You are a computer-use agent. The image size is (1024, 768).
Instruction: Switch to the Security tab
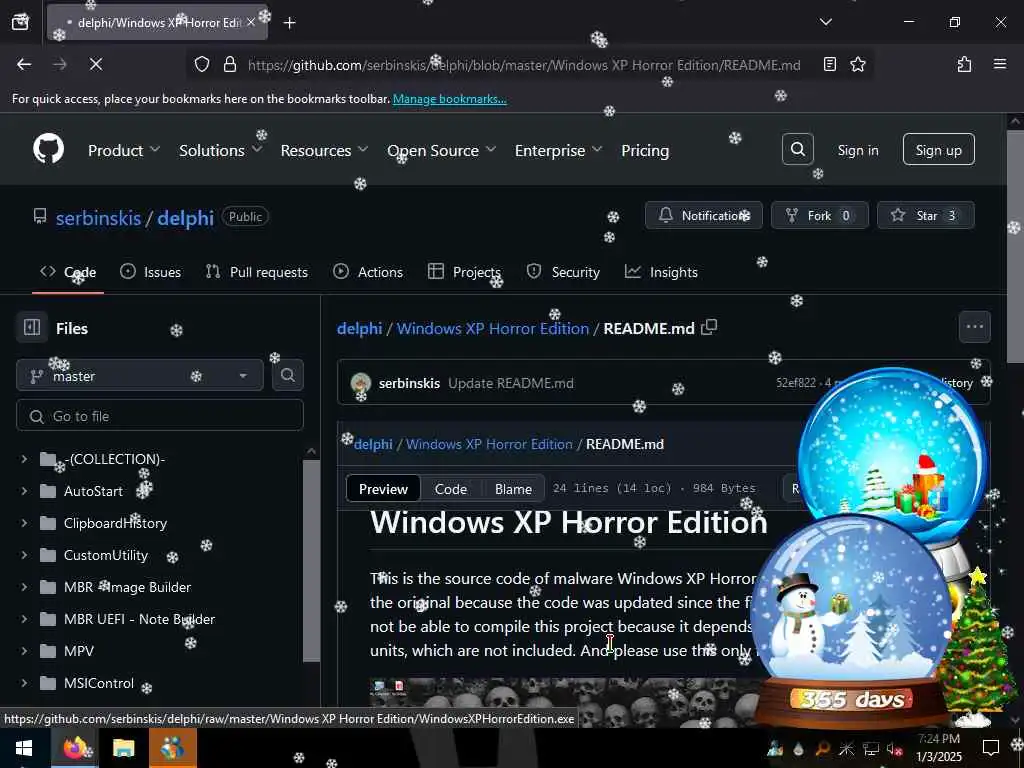coord(563,272)
